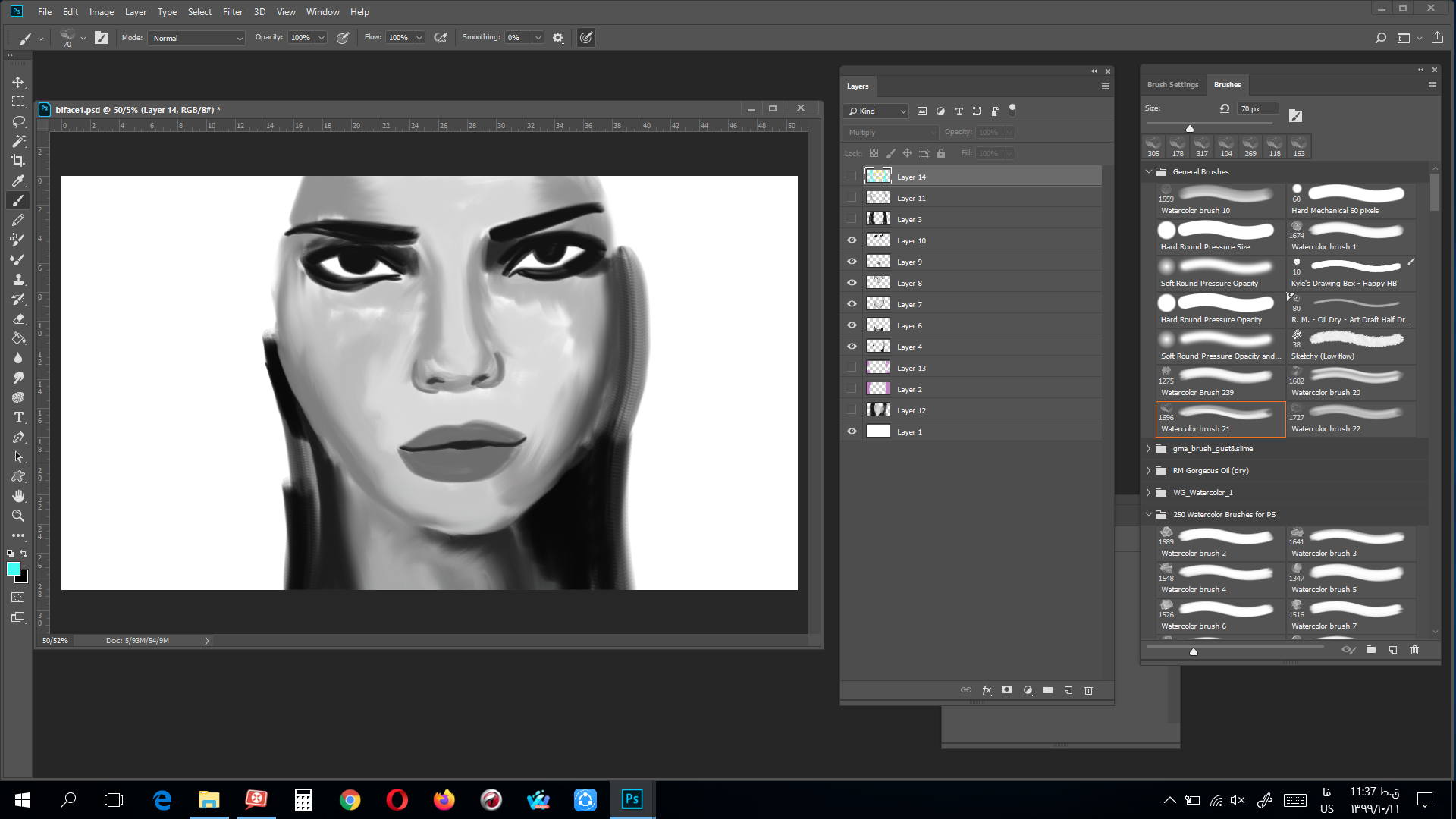This screenshot has width=1456, height=819.
Task: Select the Pen tool
Action: coord(18,437)
